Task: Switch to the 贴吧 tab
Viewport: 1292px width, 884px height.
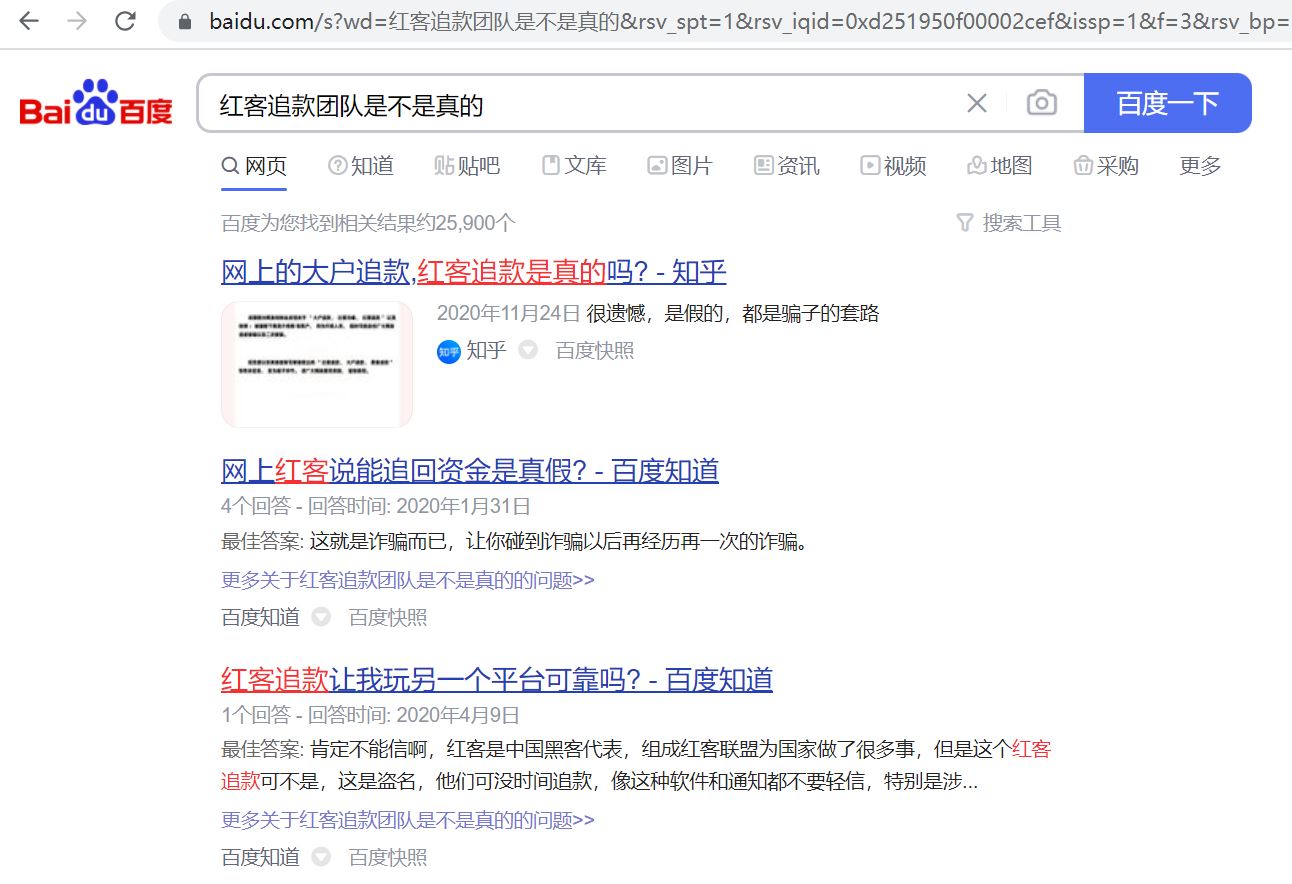Action: coord(467,166)
